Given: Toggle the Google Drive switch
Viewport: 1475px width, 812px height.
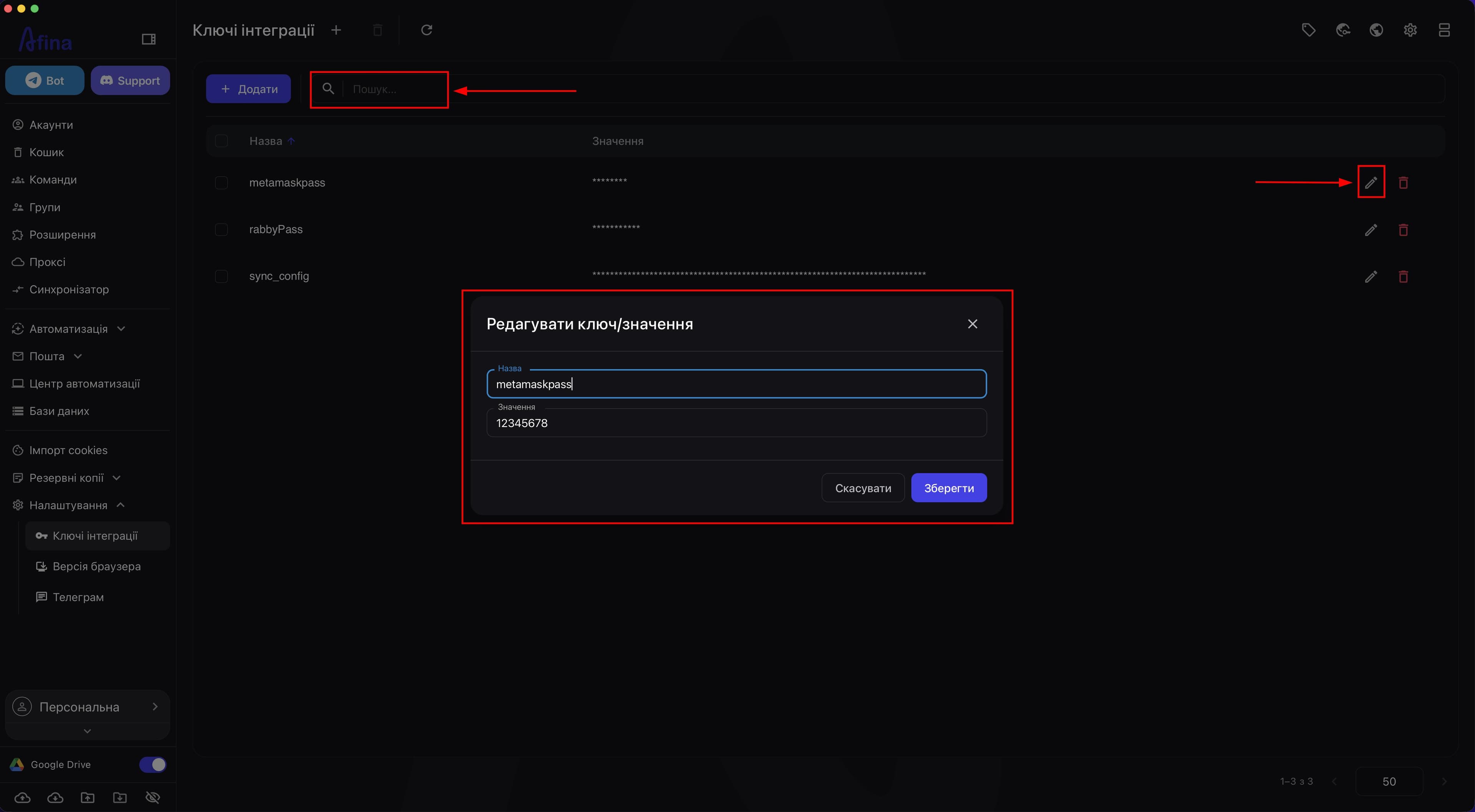Looking at the screenshot, I should coord(153,764).
